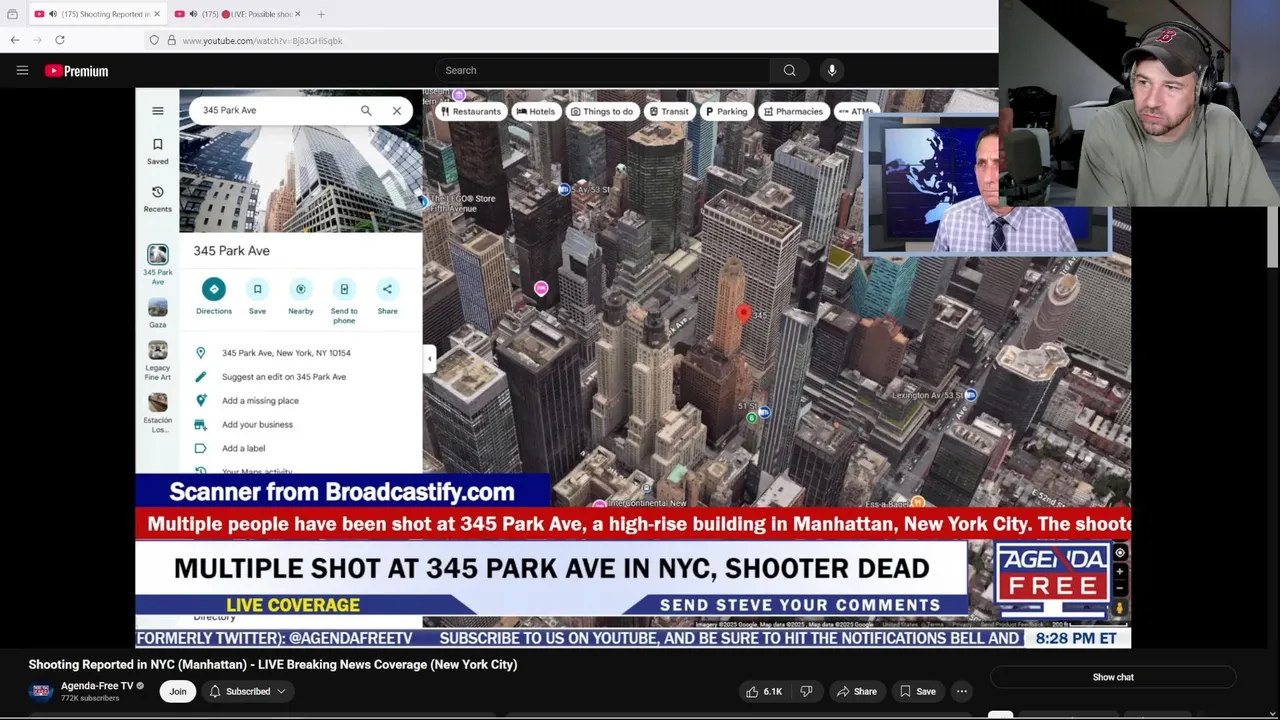The width and height of the screenshot is (1280, 720).
Task: Open the browser tab overview icon
Action: (12, 14)
